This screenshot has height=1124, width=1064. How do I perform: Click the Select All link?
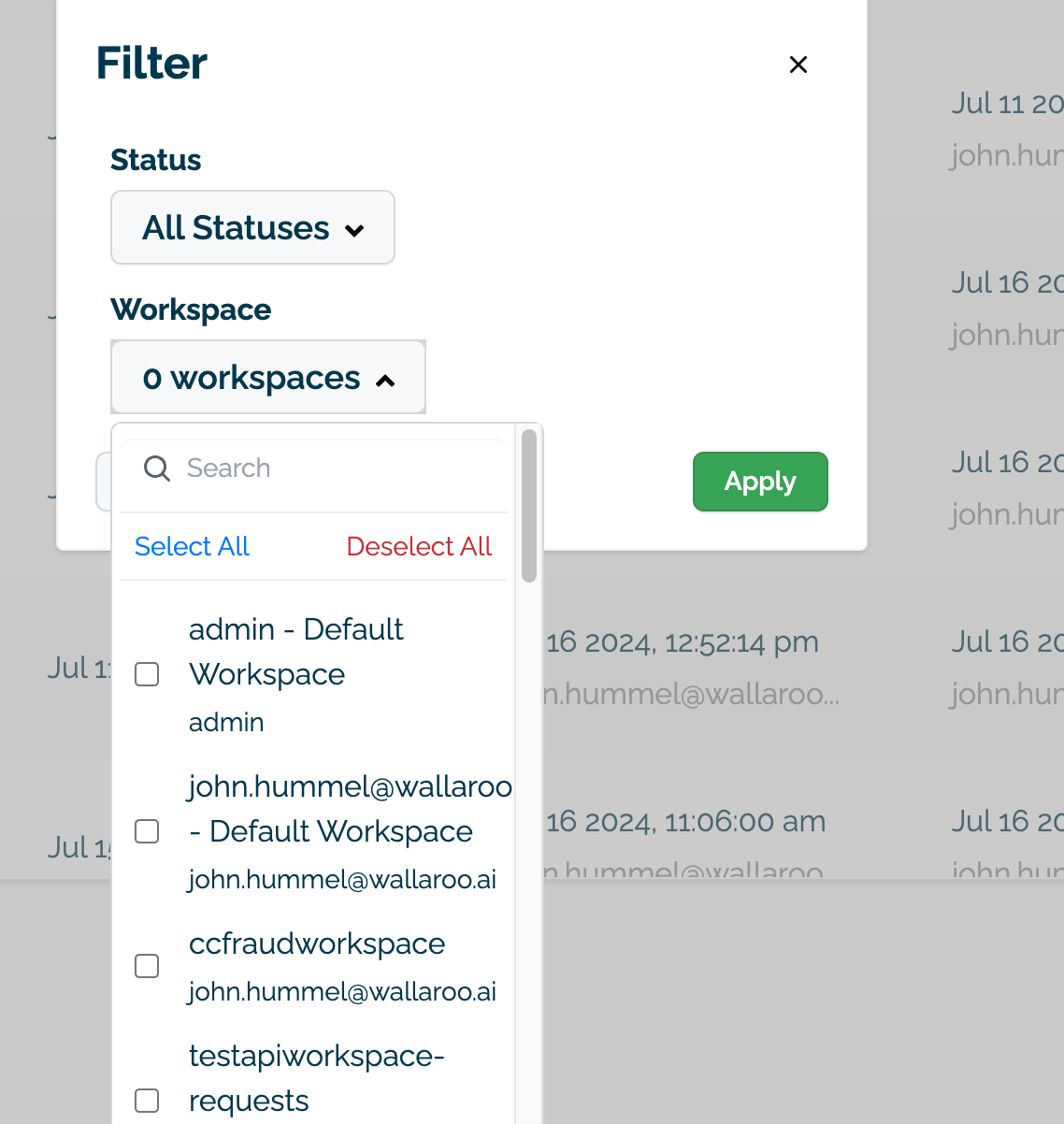point(192,547)
